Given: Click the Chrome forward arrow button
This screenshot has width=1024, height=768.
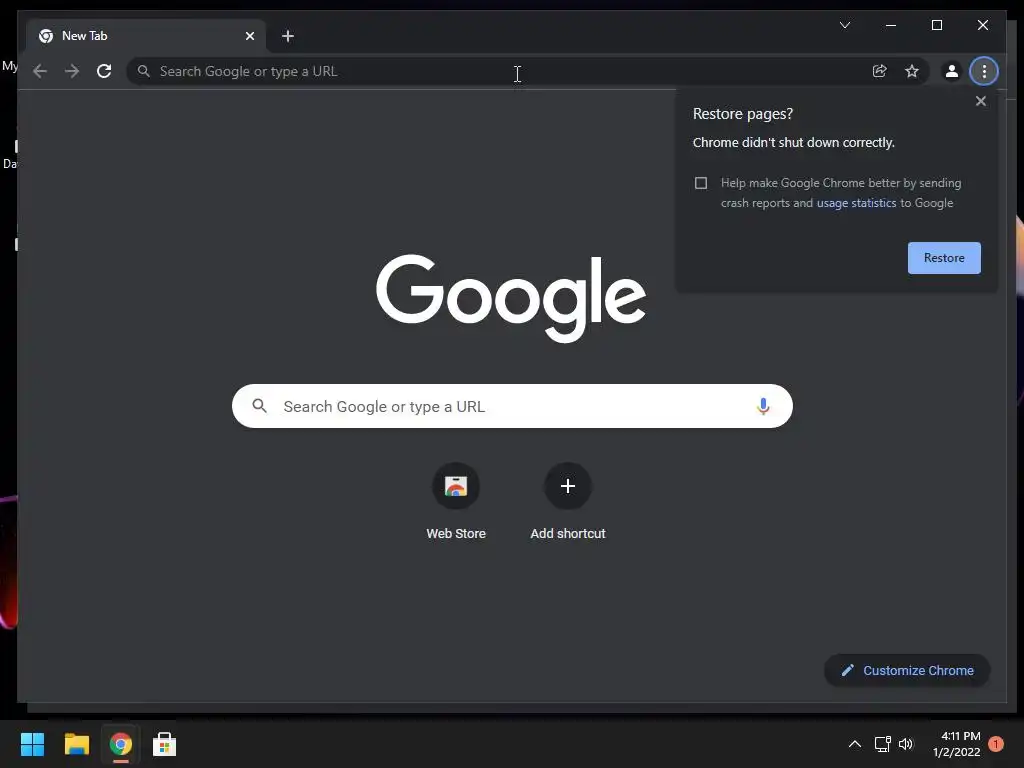Looking at the screenshot, I should coord(72,71).
